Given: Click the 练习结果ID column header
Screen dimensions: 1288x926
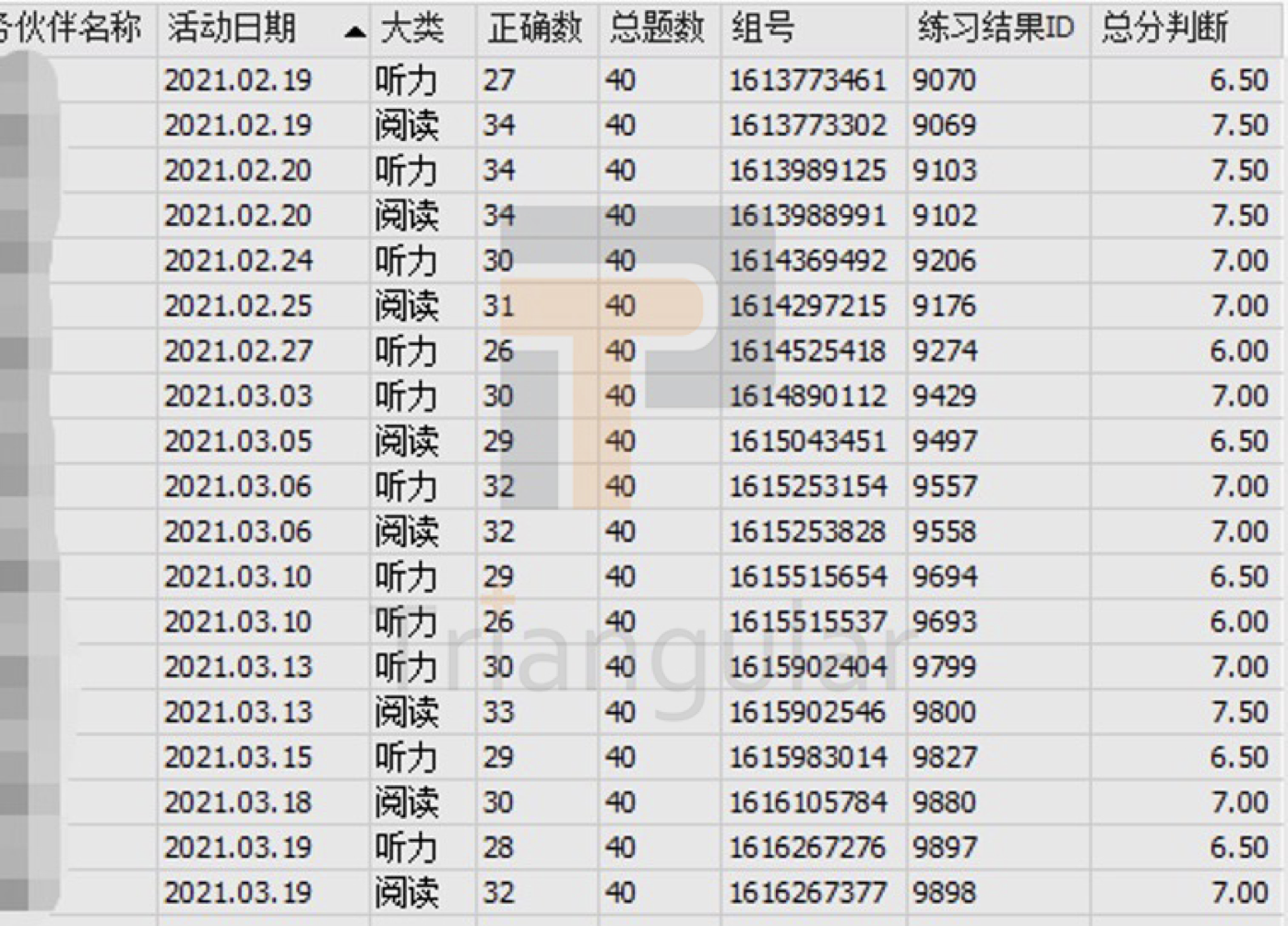Looking at the screenshot, I should tap(996, 30).
